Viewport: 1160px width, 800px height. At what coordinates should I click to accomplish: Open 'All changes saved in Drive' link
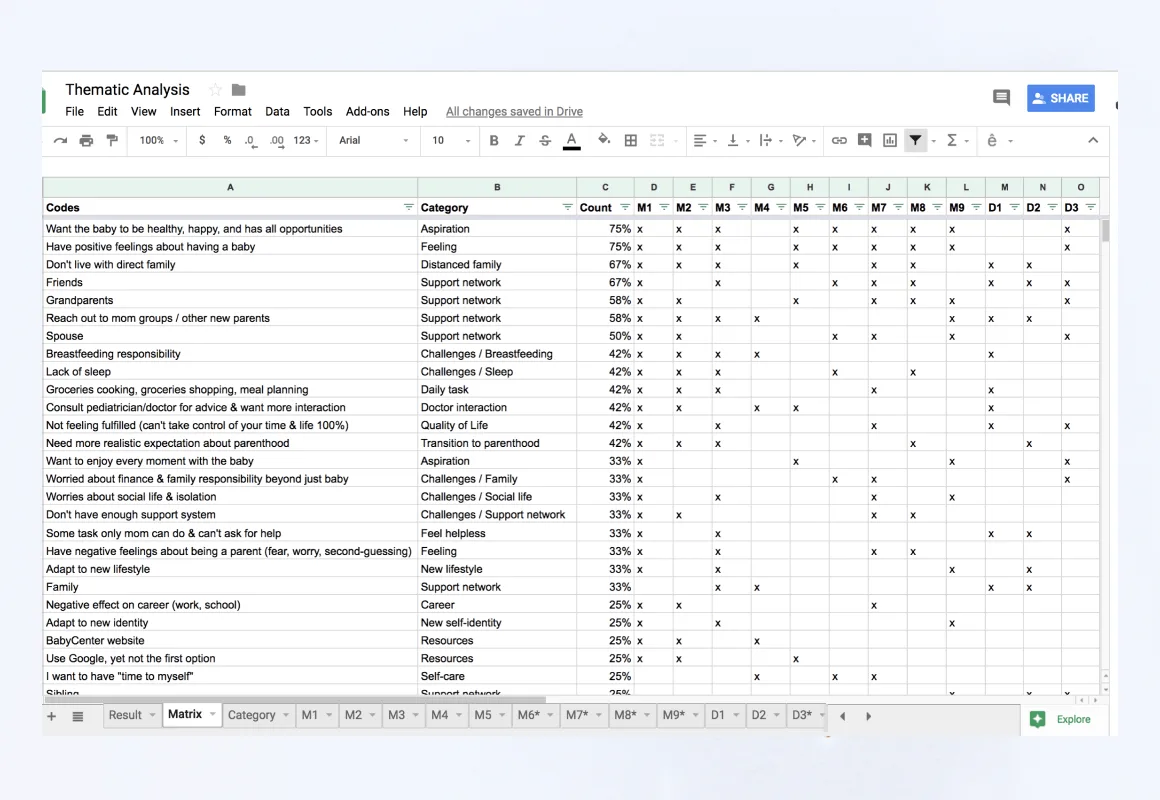[x=513, y=111]
